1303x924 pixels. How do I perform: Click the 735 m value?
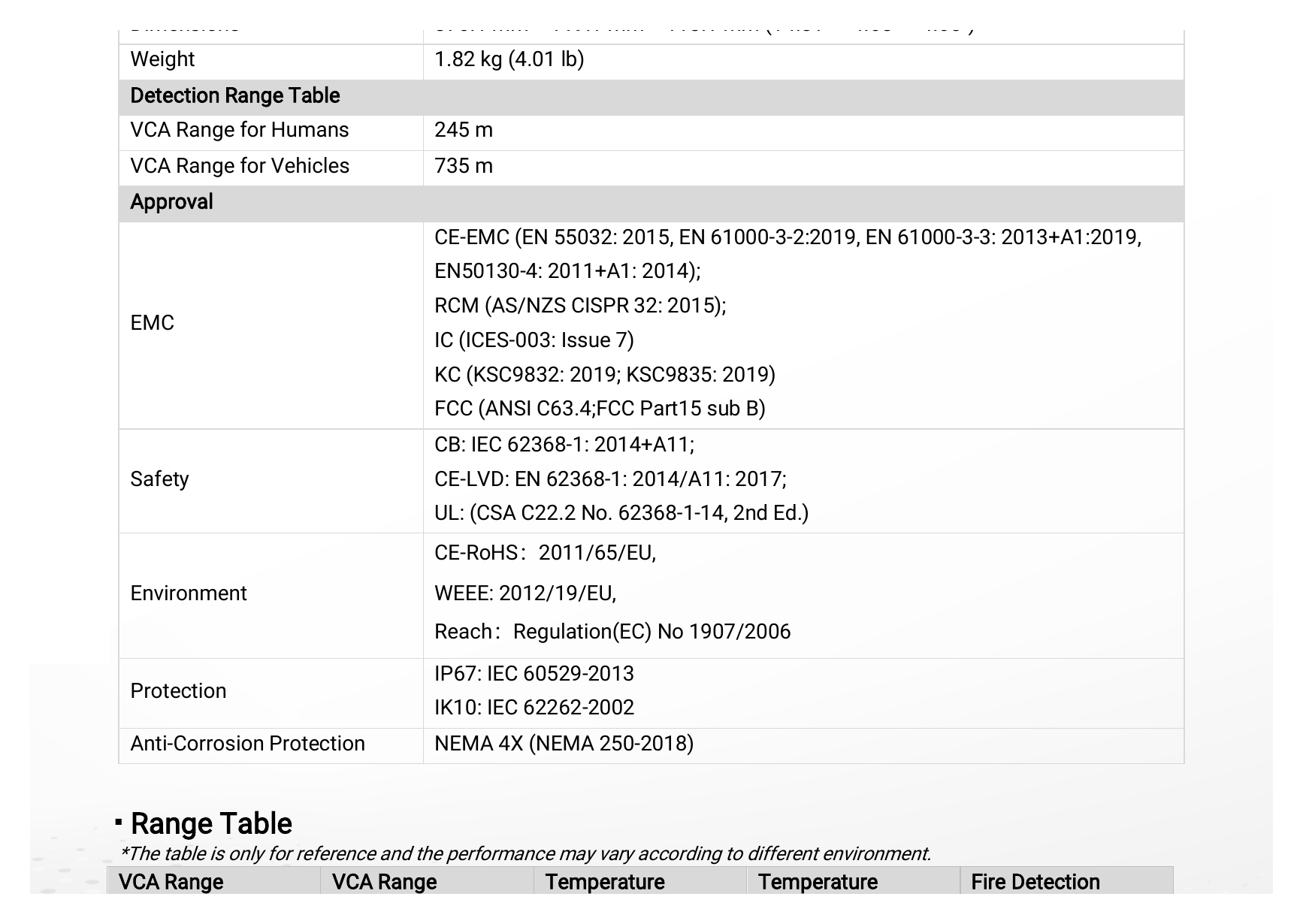(x=464, y=166)
